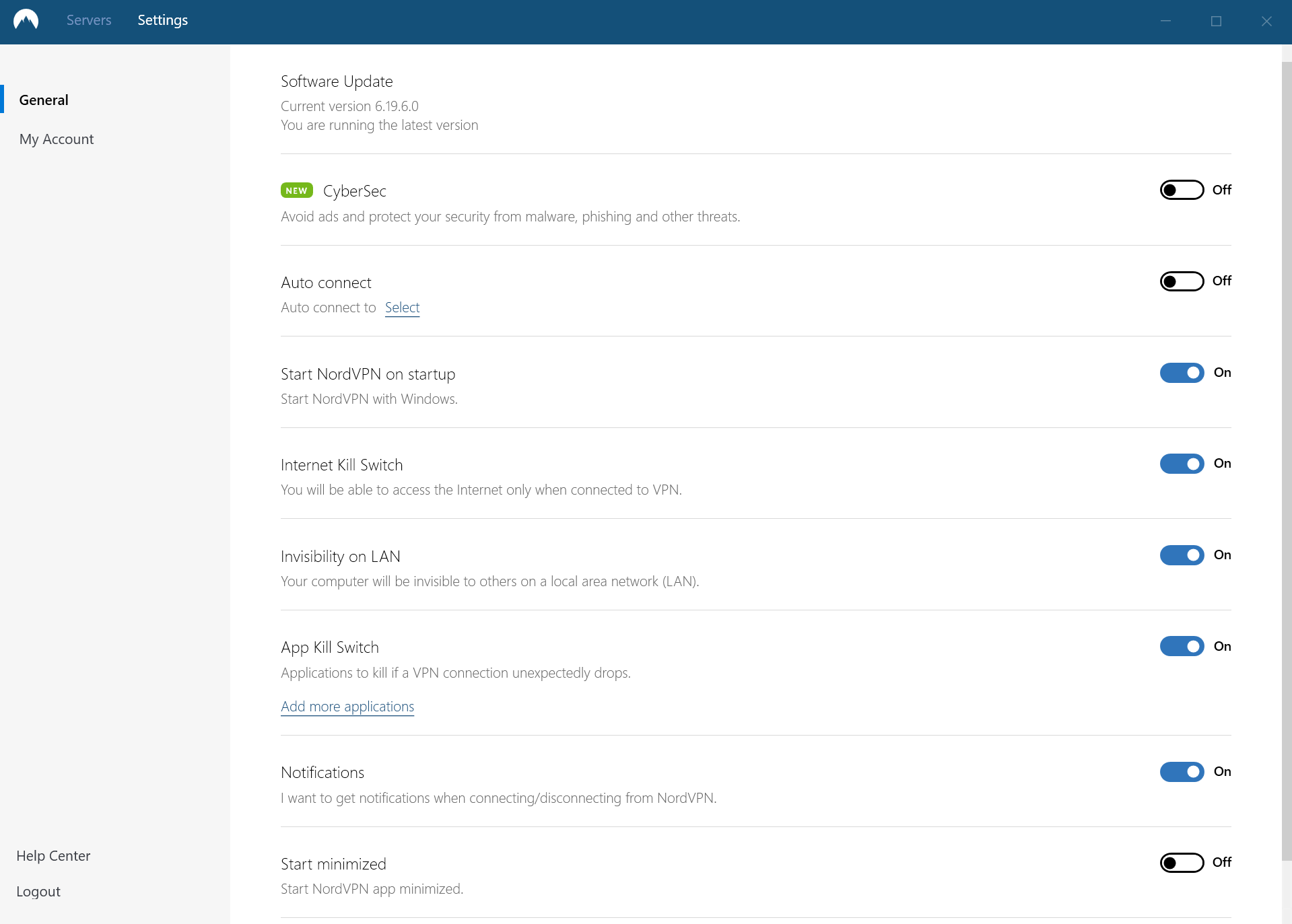Enable the CyberSec toggle

1182,190
